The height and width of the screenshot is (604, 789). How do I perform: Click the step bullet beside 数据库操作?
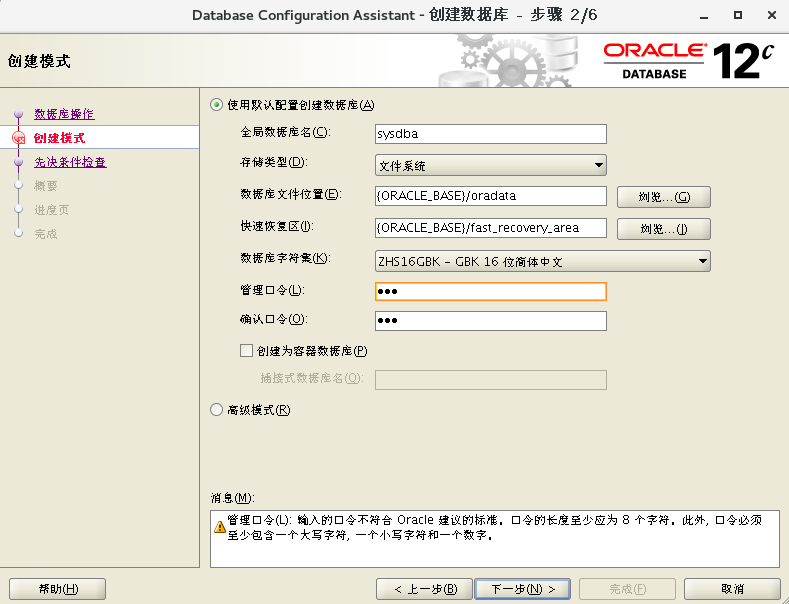[19, 114]
